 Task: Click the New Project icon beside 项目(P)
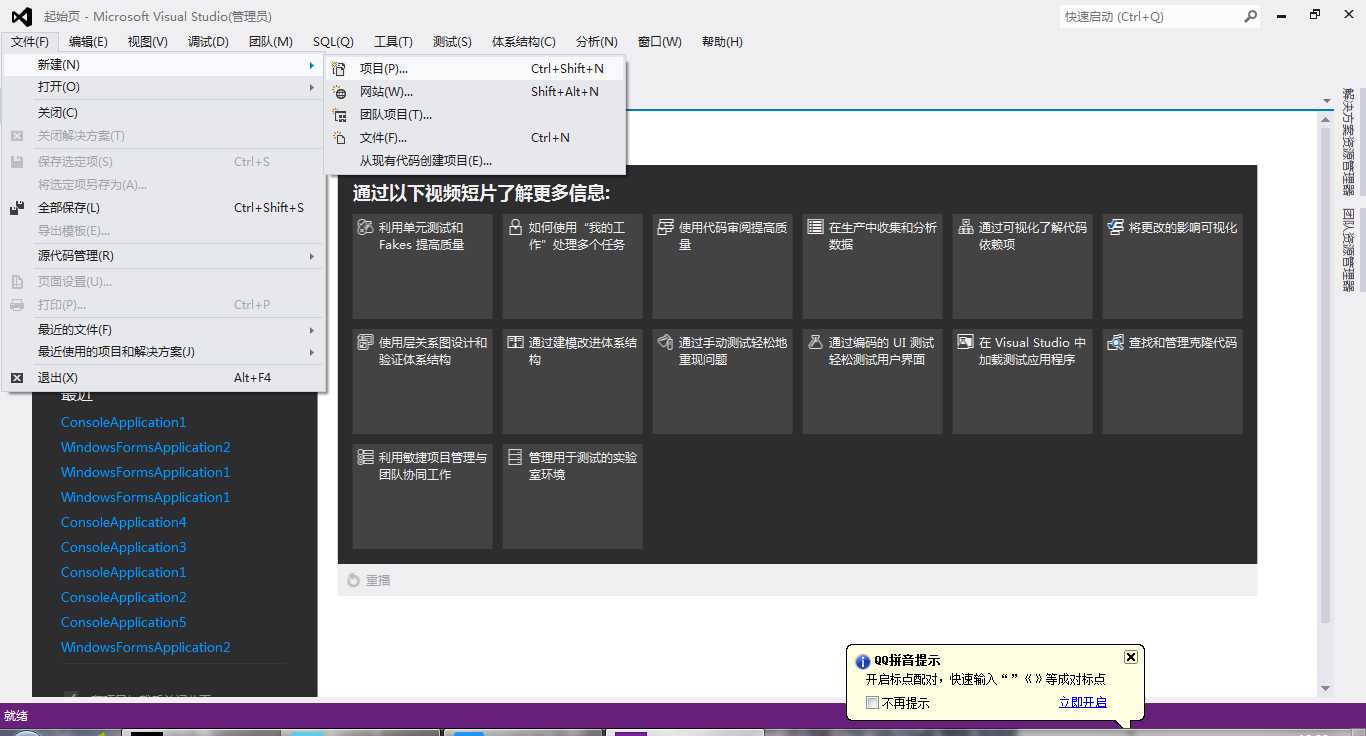point(340,69)
